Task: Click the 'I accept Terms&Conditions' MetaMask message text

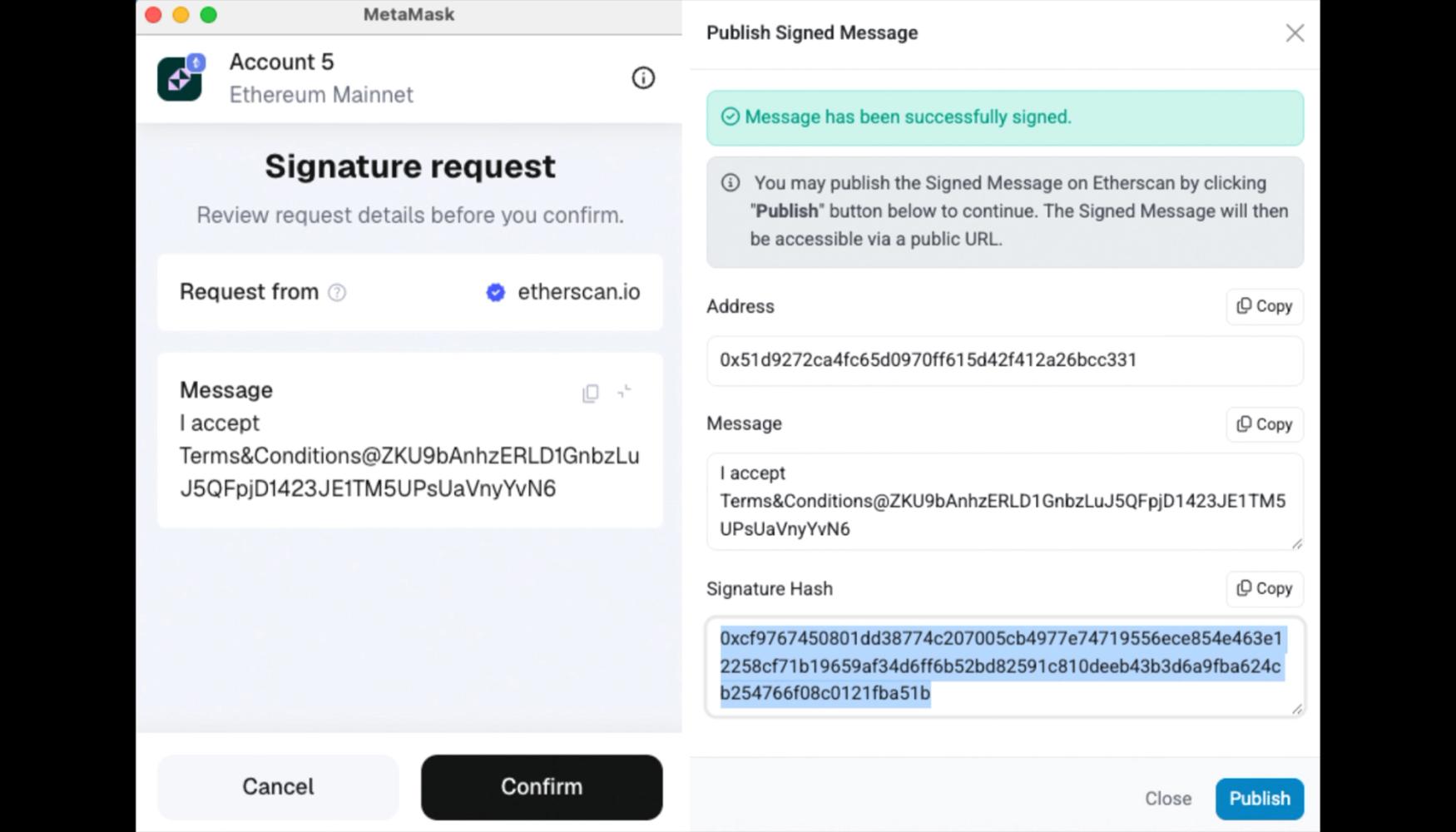Action: coord(409,456)
